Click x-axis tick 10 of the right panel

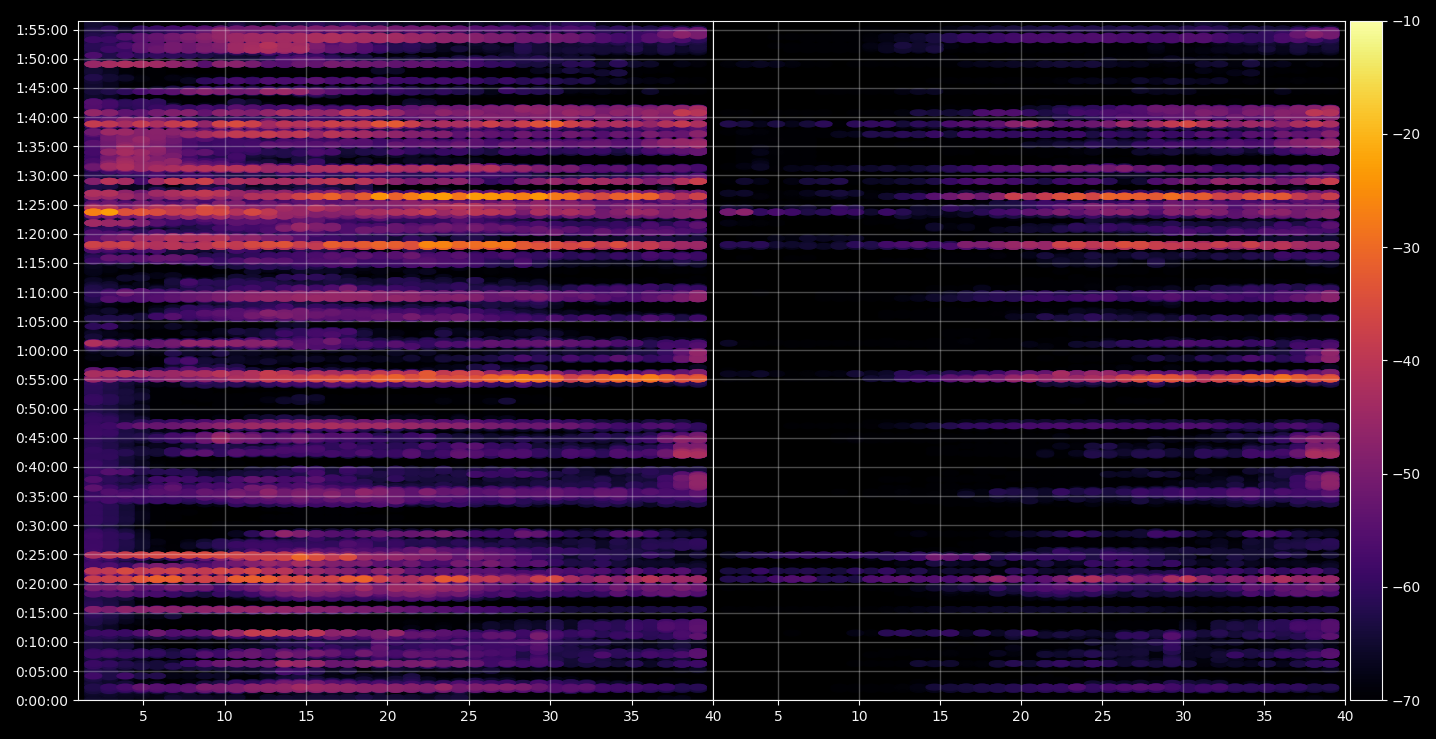coord(858,716)
